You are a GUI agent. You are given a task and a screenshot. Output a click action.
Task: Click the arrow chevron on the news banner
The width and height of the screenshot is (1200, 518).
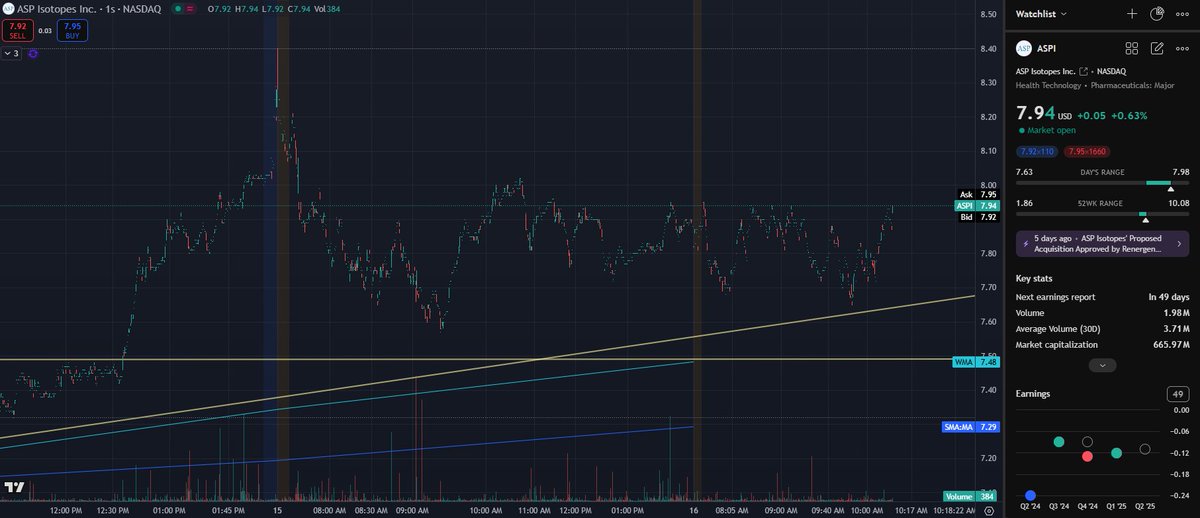pyautogui.click(x=1178, y=244)
